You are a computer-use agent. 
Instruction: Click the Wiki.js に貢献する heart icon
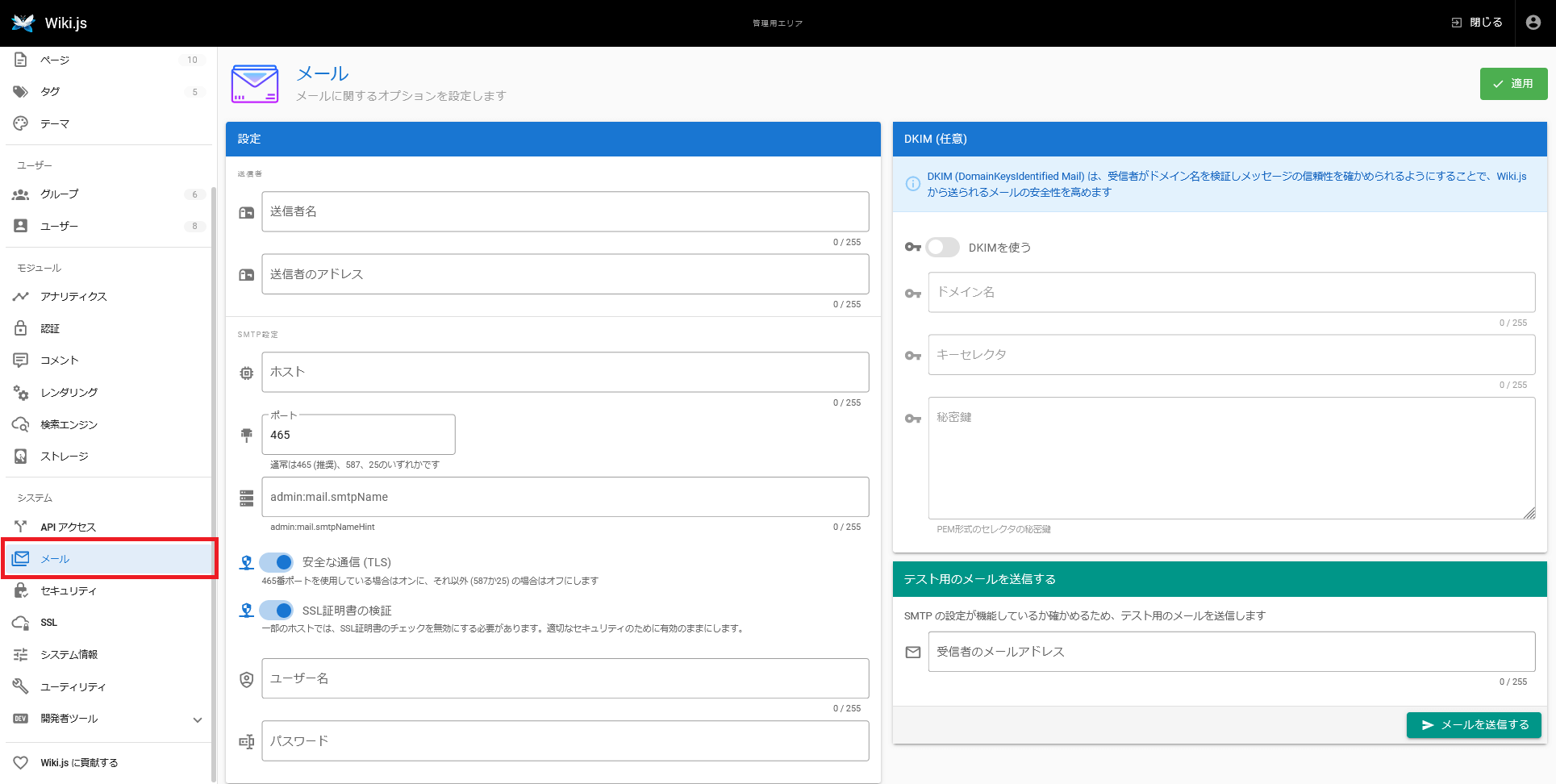21,762
